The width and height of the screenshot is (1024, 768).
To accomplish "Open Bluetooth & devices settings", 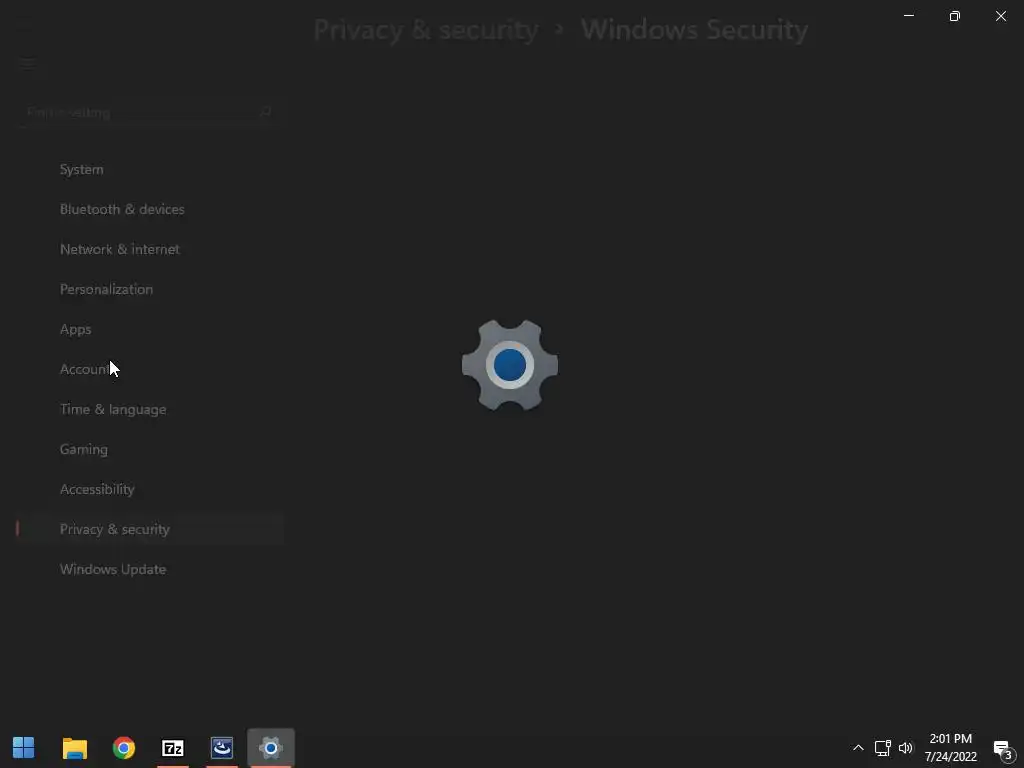I will tap(122, 209).
